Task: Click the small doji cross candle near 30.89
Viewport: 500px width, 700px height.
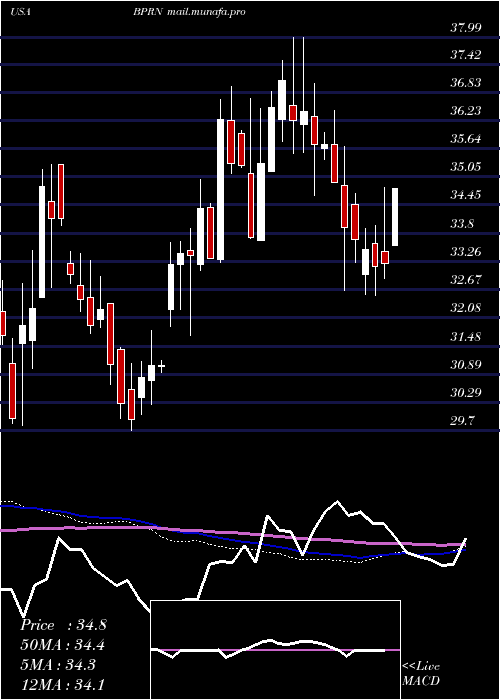Action: (x=162, y=366)
